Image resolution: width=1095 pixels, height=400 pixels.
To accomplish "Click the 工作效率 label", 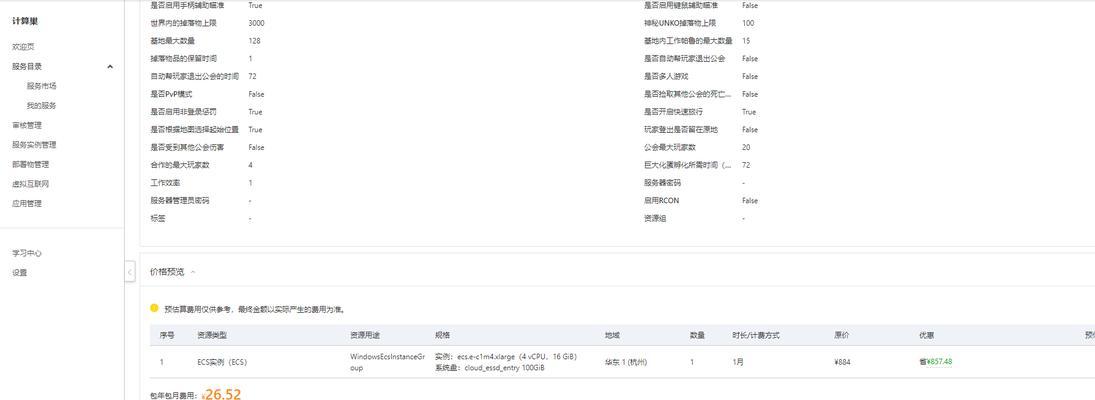I will coord(166,183).
